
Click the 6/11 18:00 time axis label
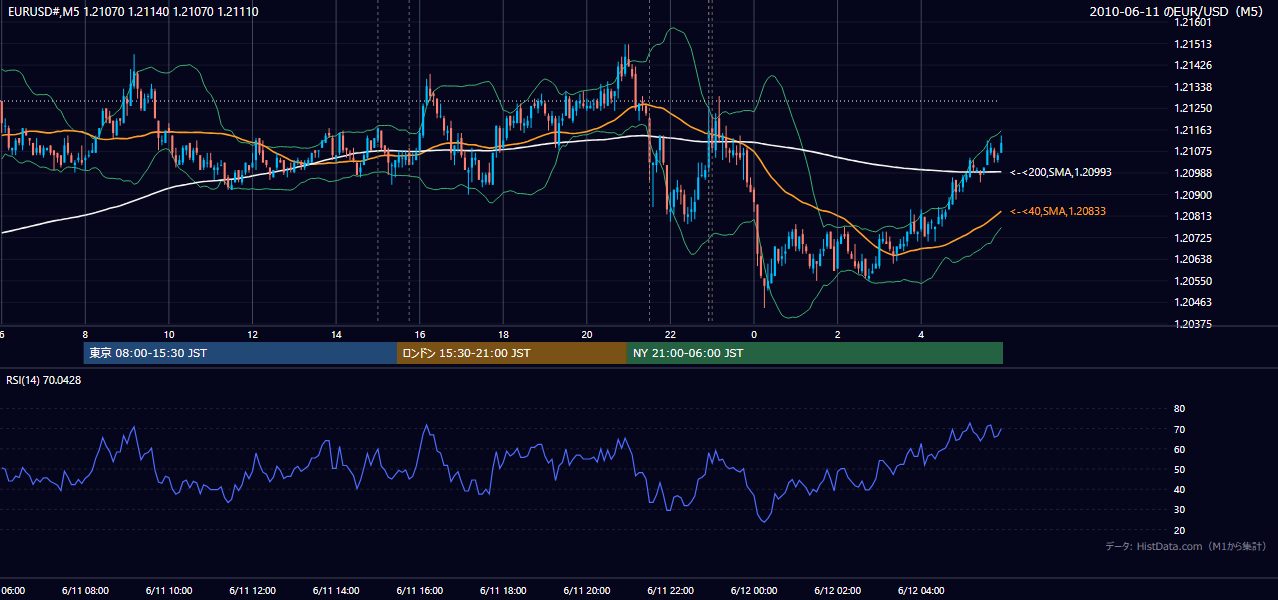pyautogui.click(x=503, y=591)
